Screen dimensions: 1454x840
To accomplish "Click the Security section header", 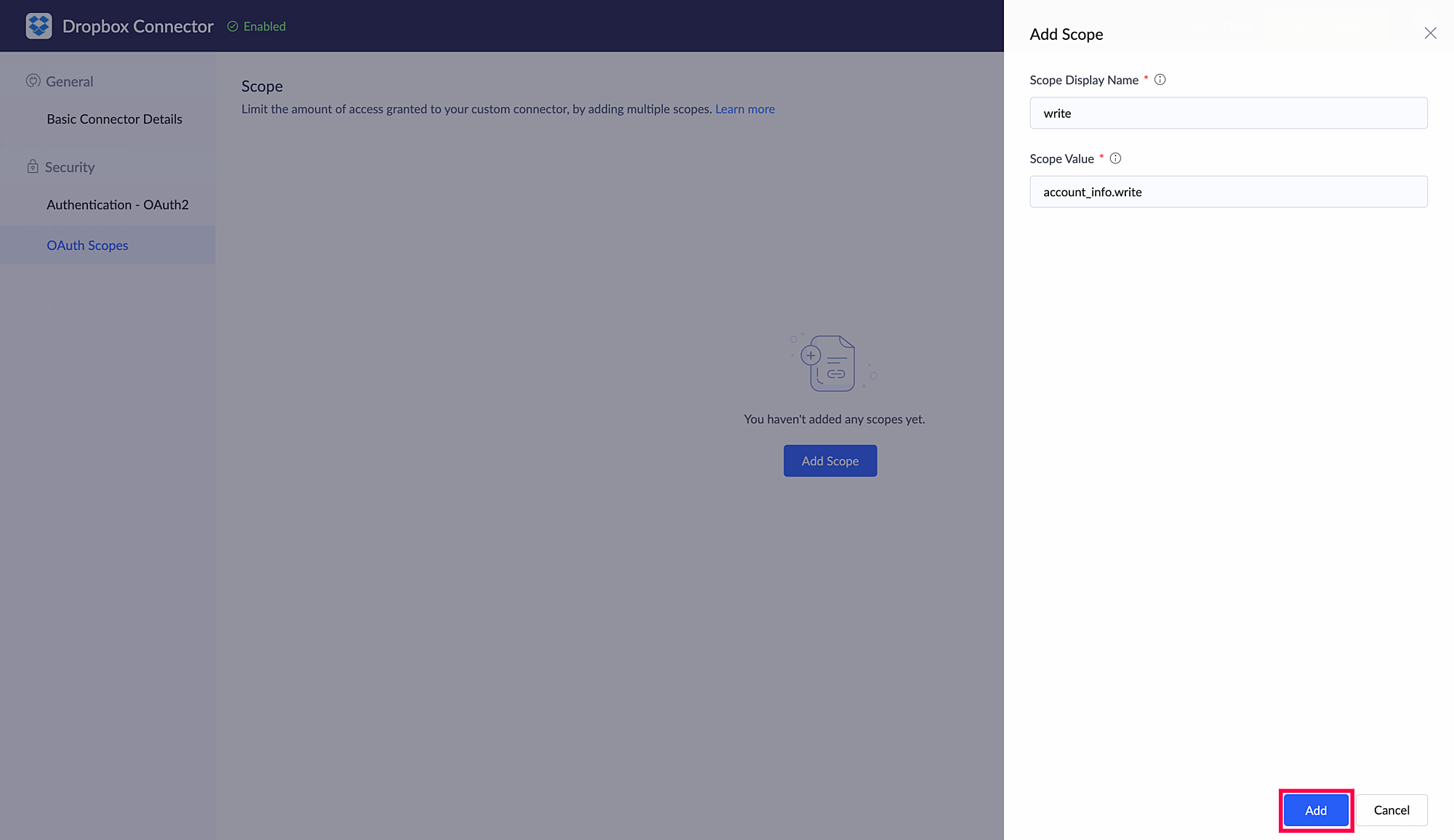I will (x=70, y=167).
